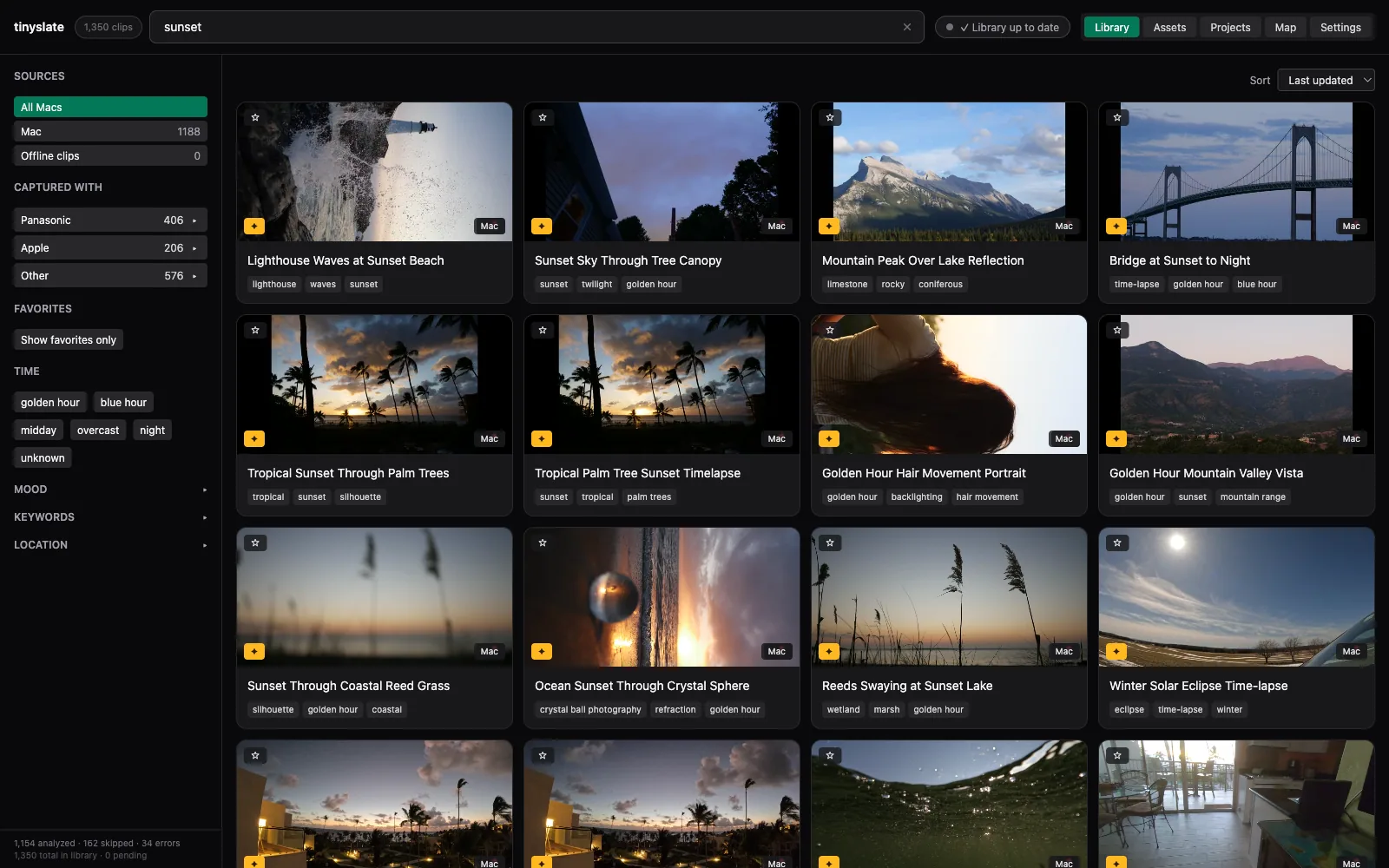Expand the Panasonic camera group
The height and width of the screenshot is (868, 1389).
pyautogui.click(x=110, y=220)
